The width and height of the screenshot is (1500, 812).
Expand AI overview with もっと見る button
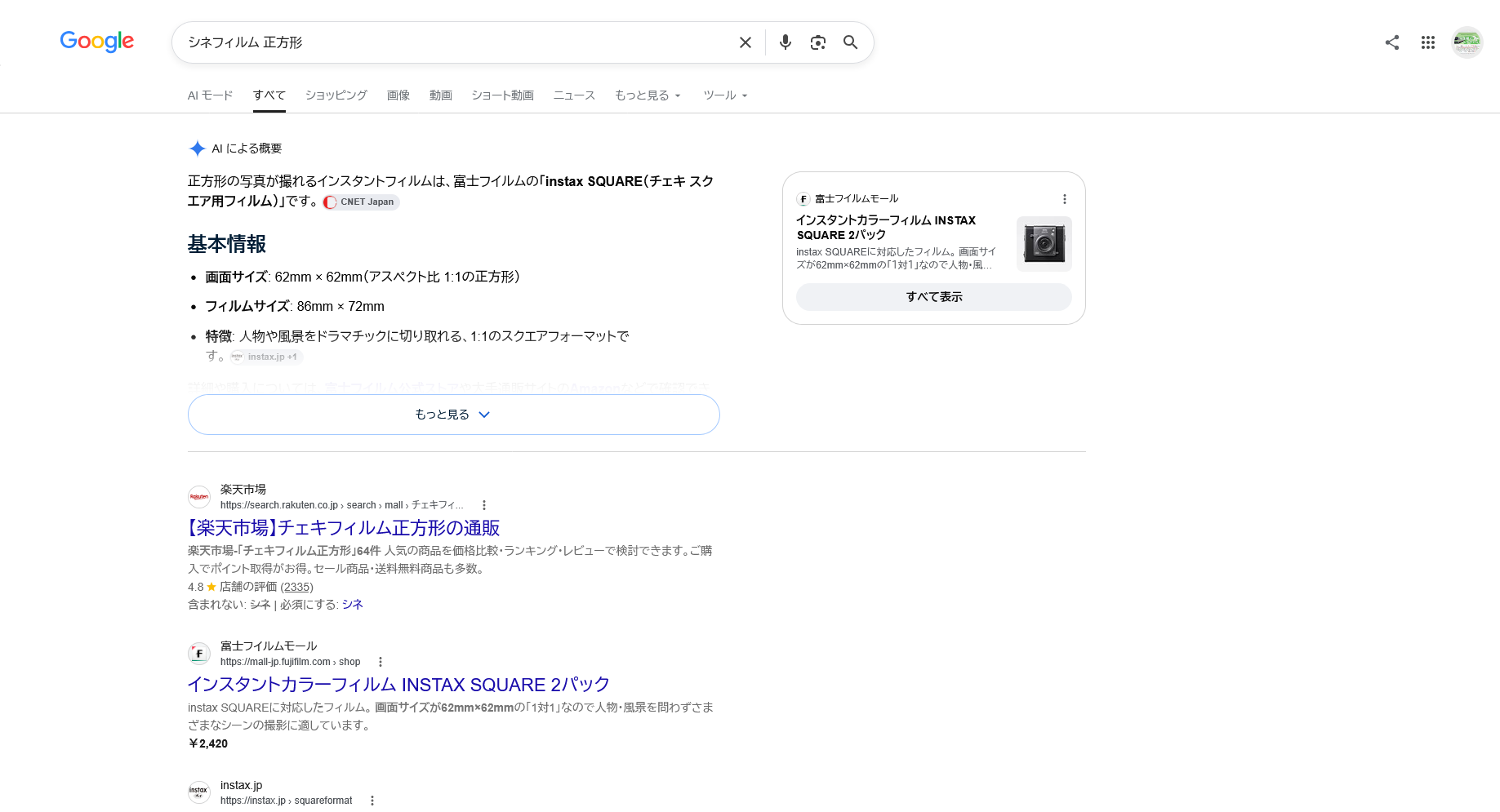(x=453, y=415)
